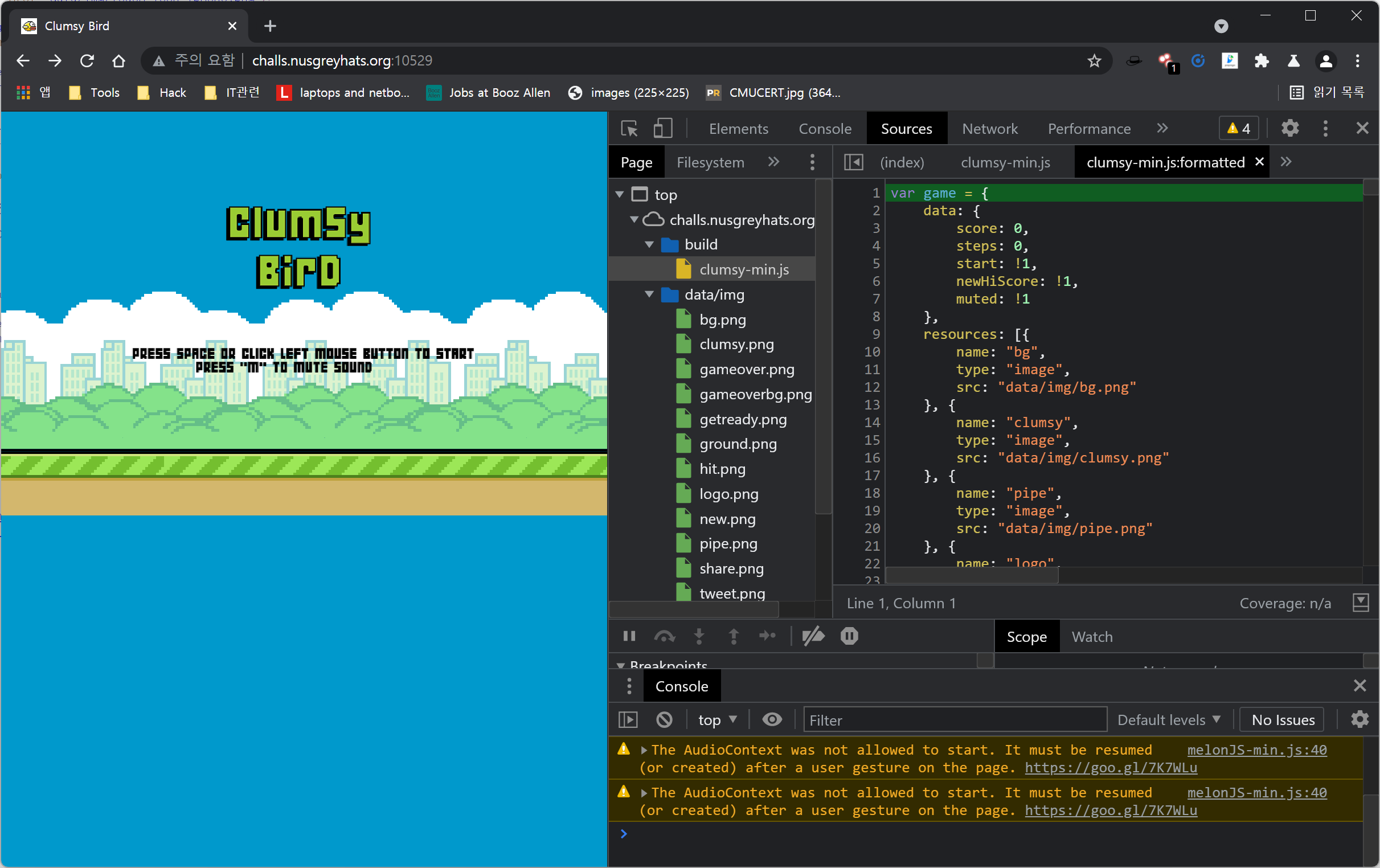Open the top context selector dropdown
The height and width of the screenshot is (868, 1380).
(717, 719)
